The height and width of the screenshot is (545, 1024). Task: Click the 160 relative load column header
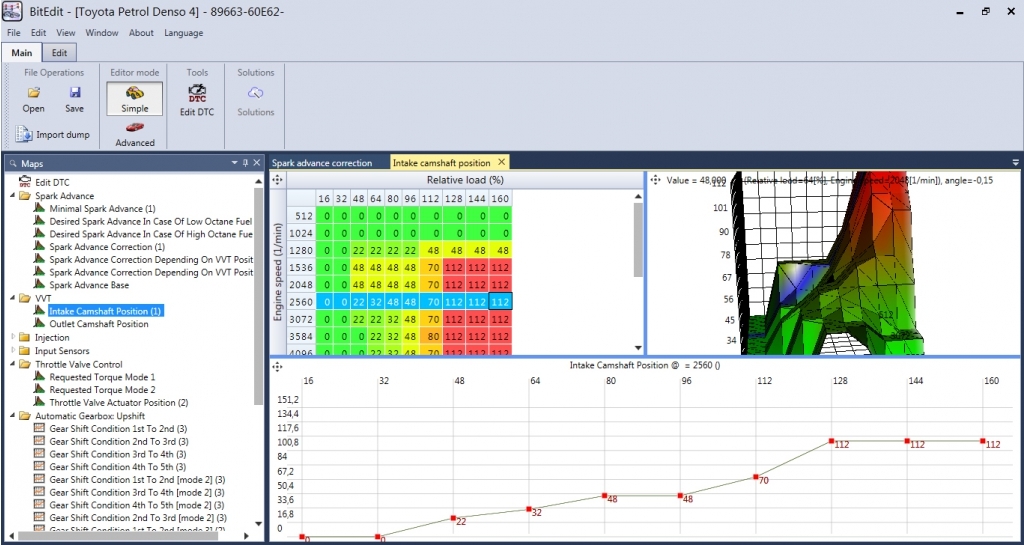[502, 198]
